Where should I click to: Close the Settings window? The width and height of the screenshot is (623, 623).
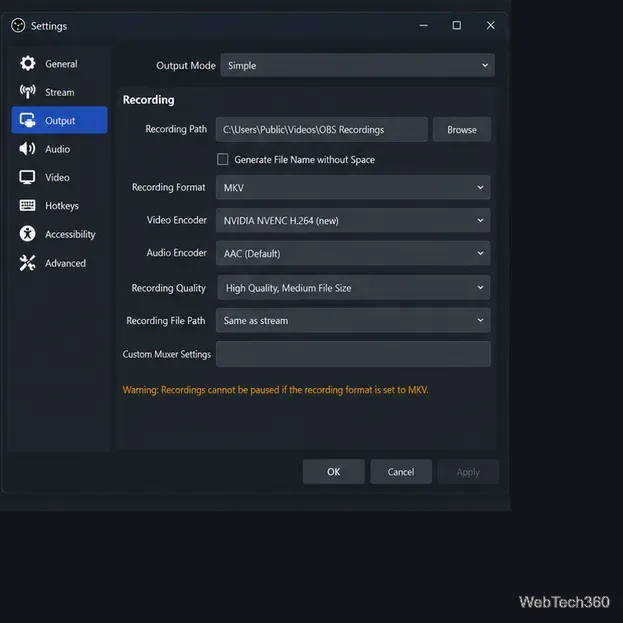click(x=491, y=25)
